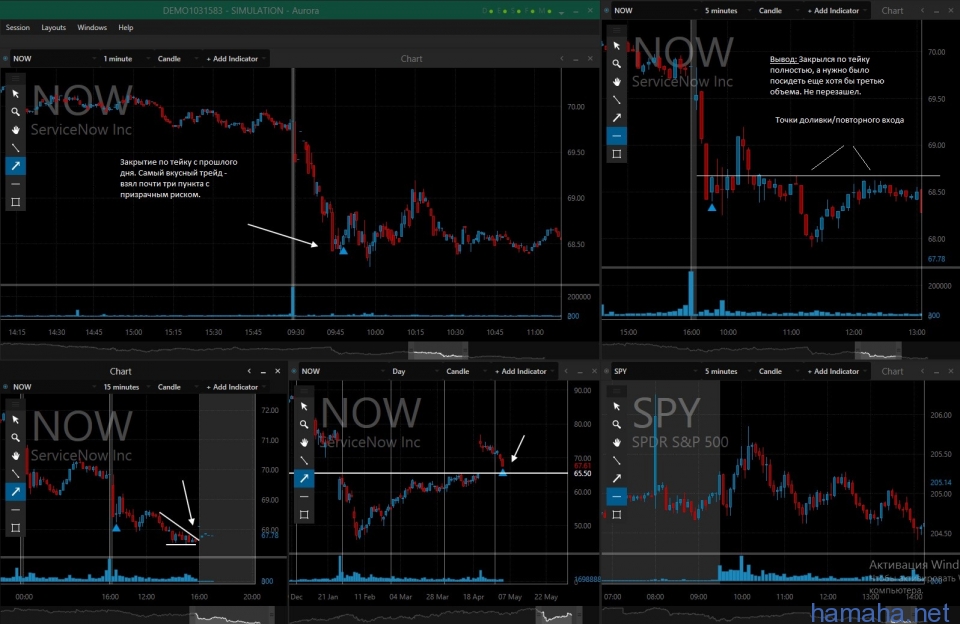Open the Candle style dropdown in the 15 minutes chart
This screenshot has height=624, width=960.
point(176,387)
